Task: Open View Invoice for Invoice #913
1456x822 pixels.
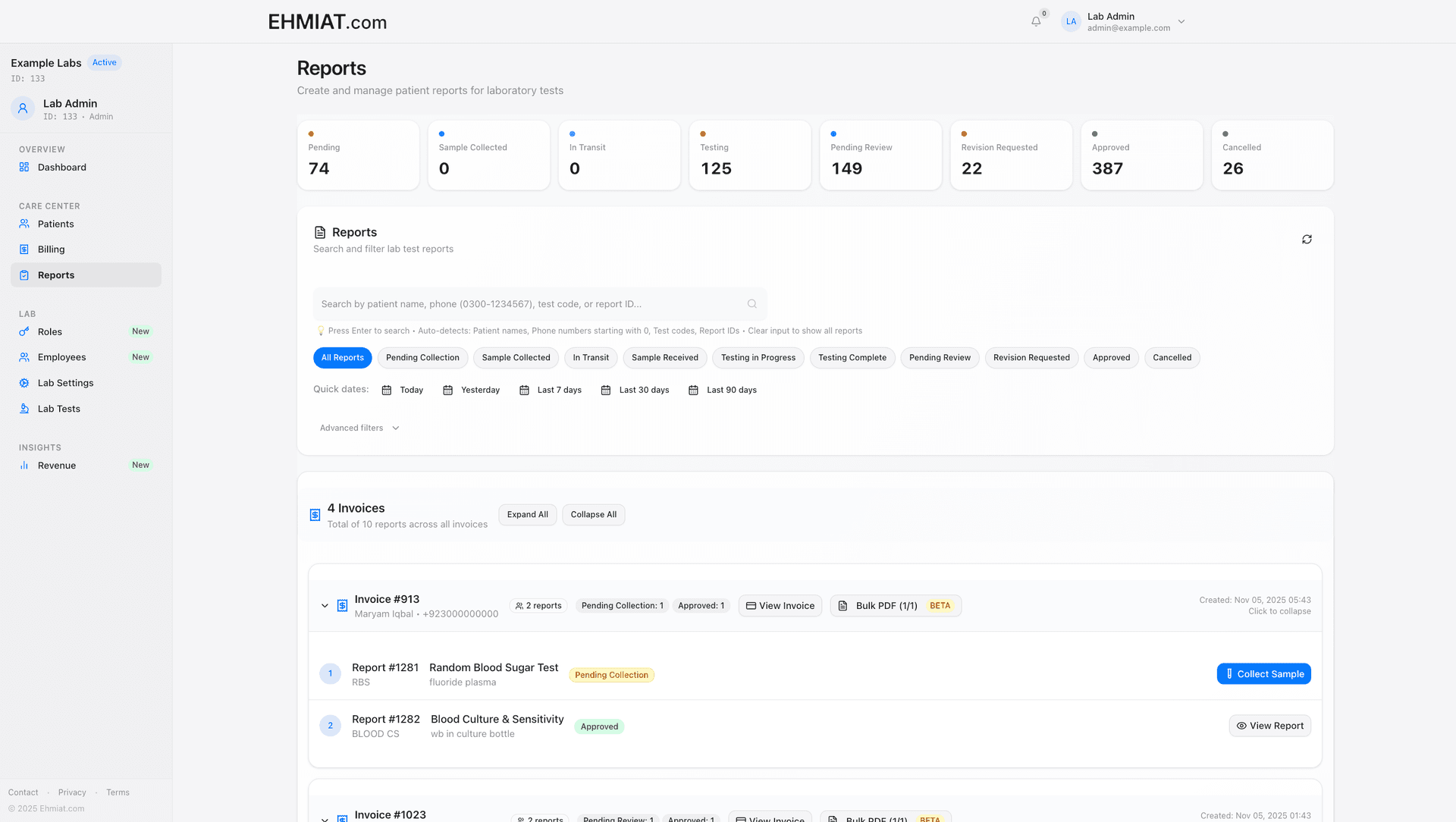Action: point(780,606)
